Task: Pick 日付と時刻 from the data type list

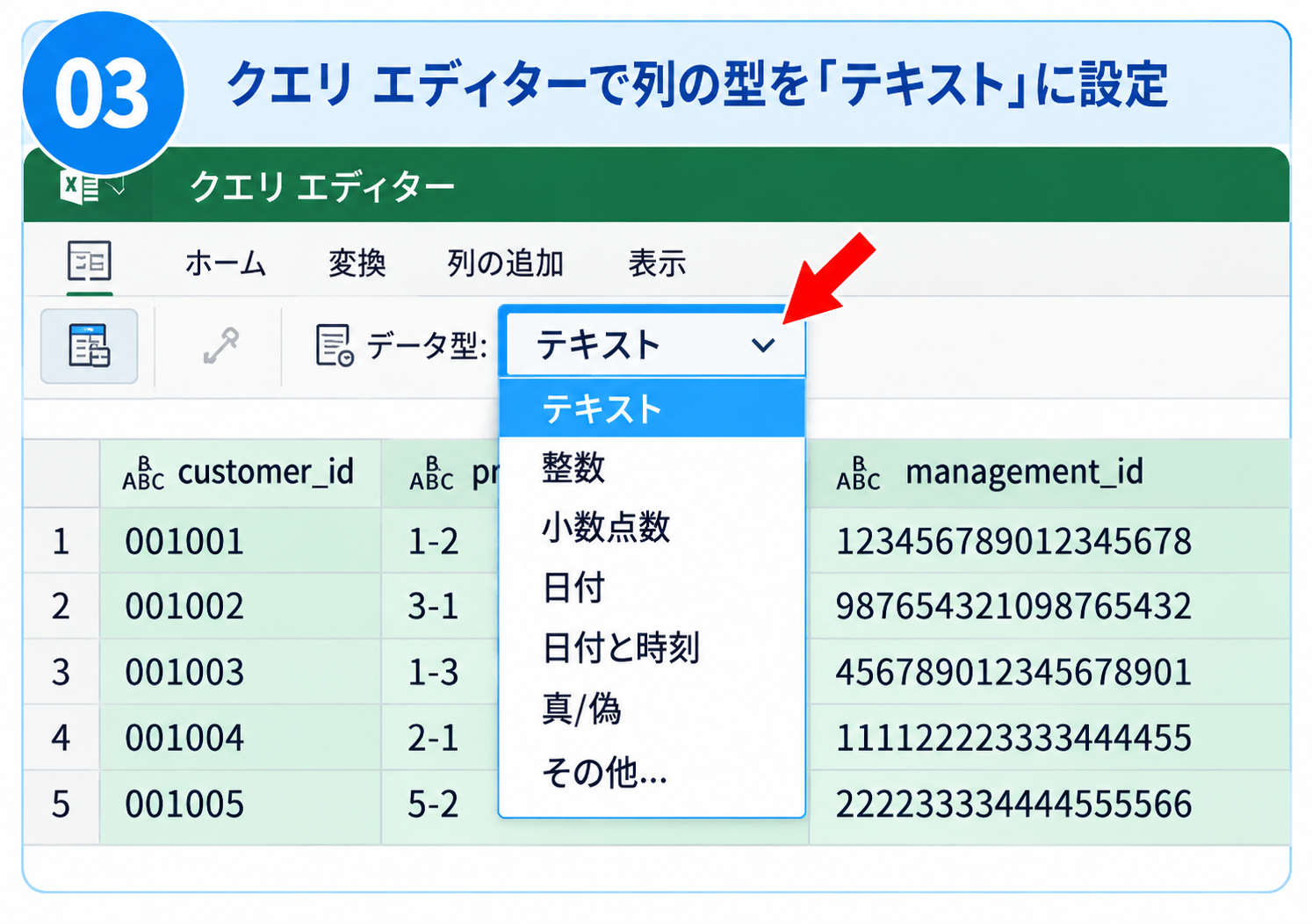Action: click(x=652, y=647)
